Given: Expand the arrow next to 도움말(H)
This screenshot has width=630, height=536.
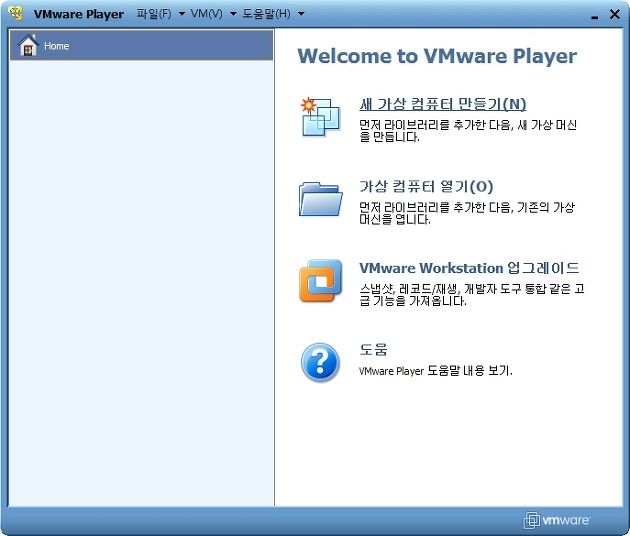Looking at the screenshot, I should [x=301, y=14].
